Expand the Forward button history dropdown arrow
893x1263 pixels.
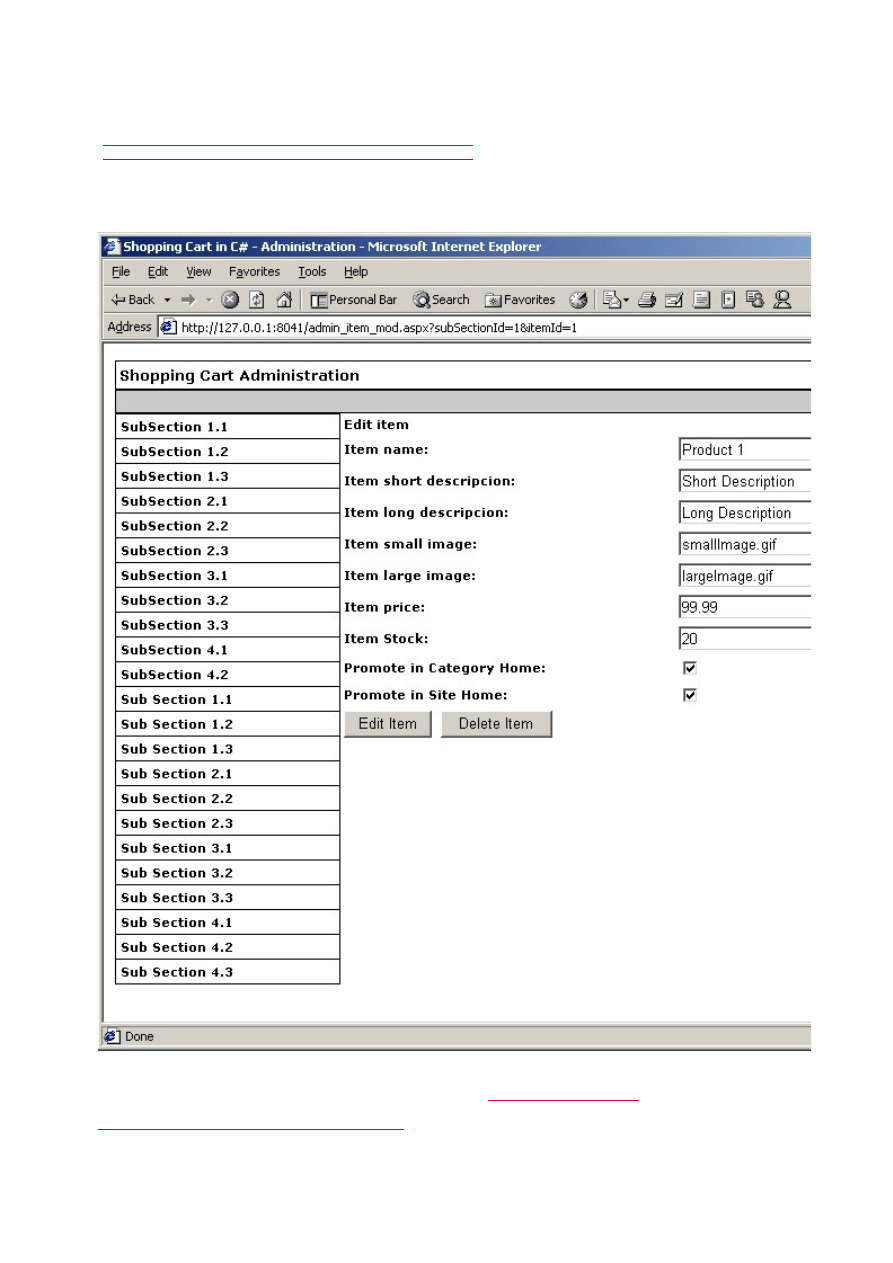point(209,299)
